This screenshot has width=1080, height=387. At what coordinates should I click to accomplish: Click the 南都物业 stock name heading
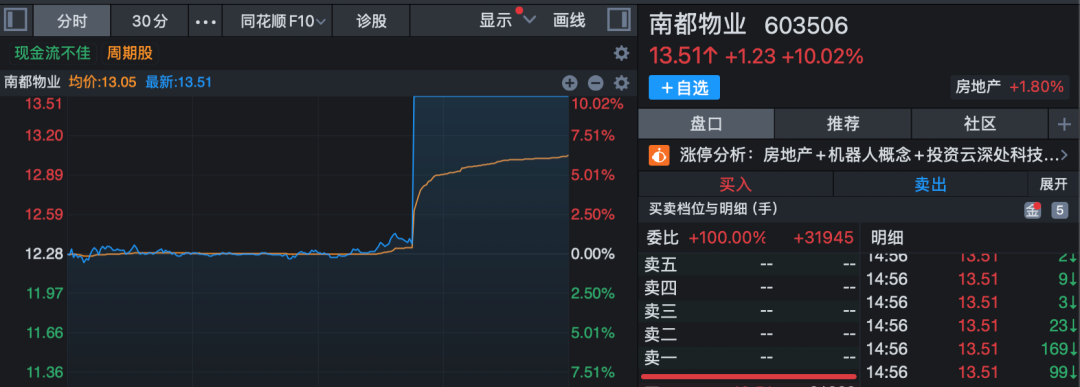coord(698,25)
